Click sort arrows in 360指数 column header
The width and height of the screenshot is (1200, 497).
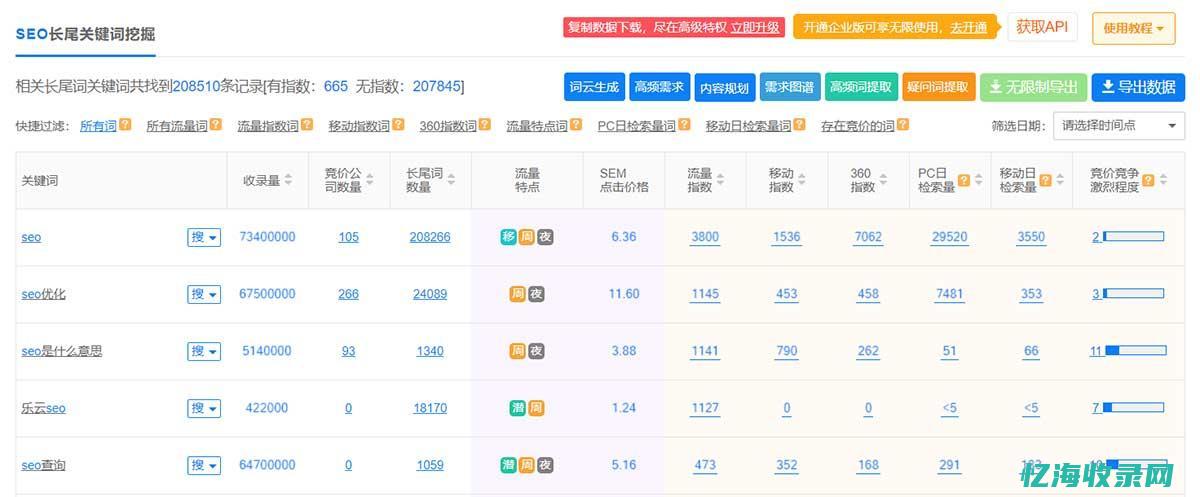click(x=885, y=180)
